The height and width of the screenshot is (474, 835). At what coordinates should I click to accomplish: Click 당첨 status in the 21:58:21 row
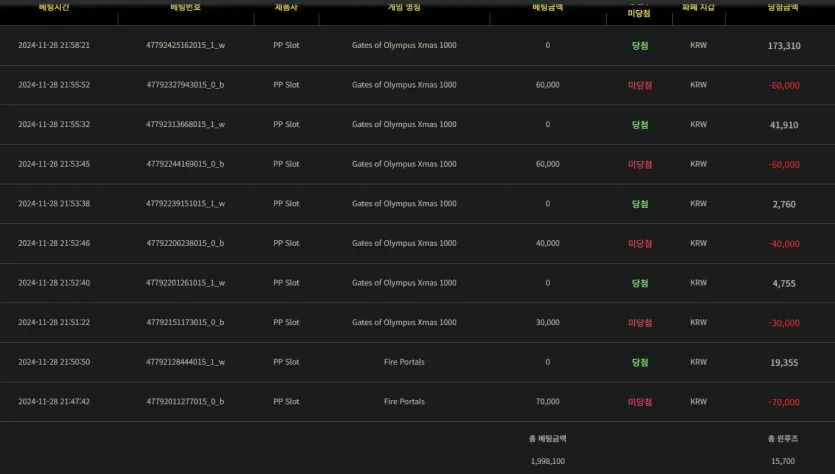640,46
